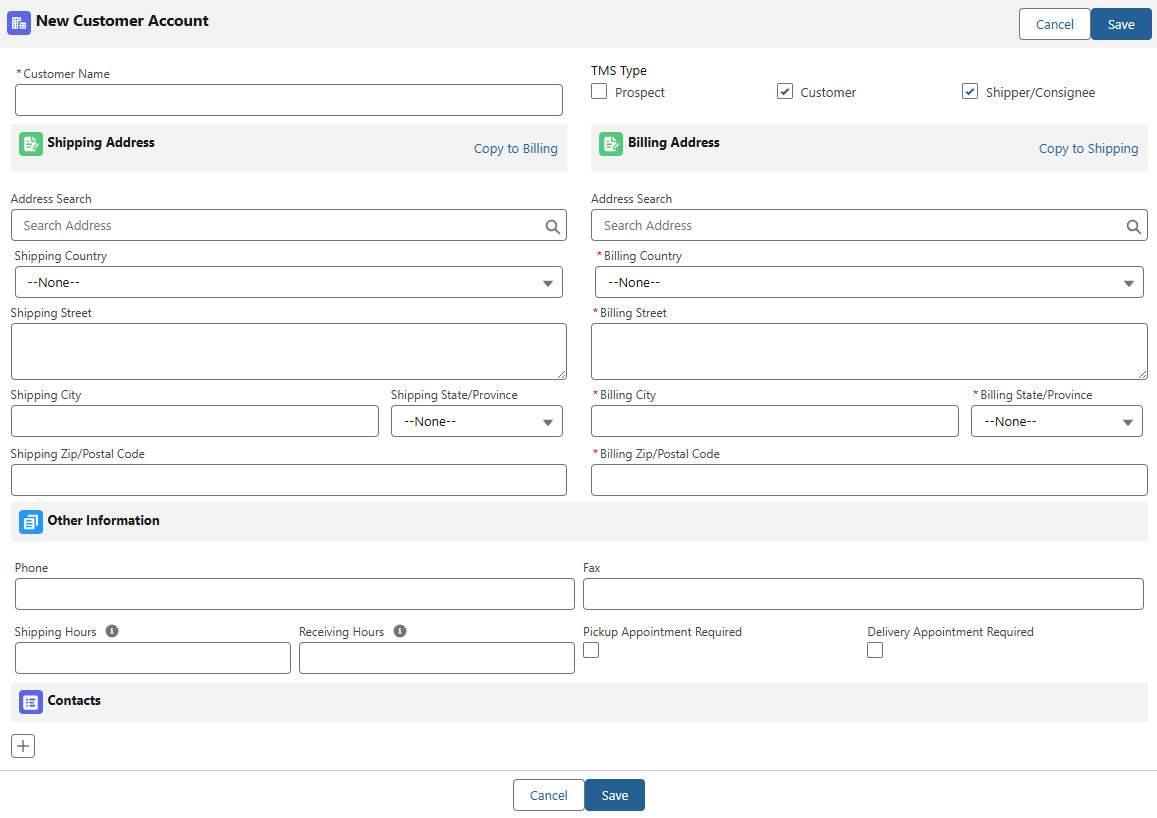Click the Billing Address section icon
The width and height of the screenshot is (1157, 818).
pyautogui.click(x=610, y=144)
